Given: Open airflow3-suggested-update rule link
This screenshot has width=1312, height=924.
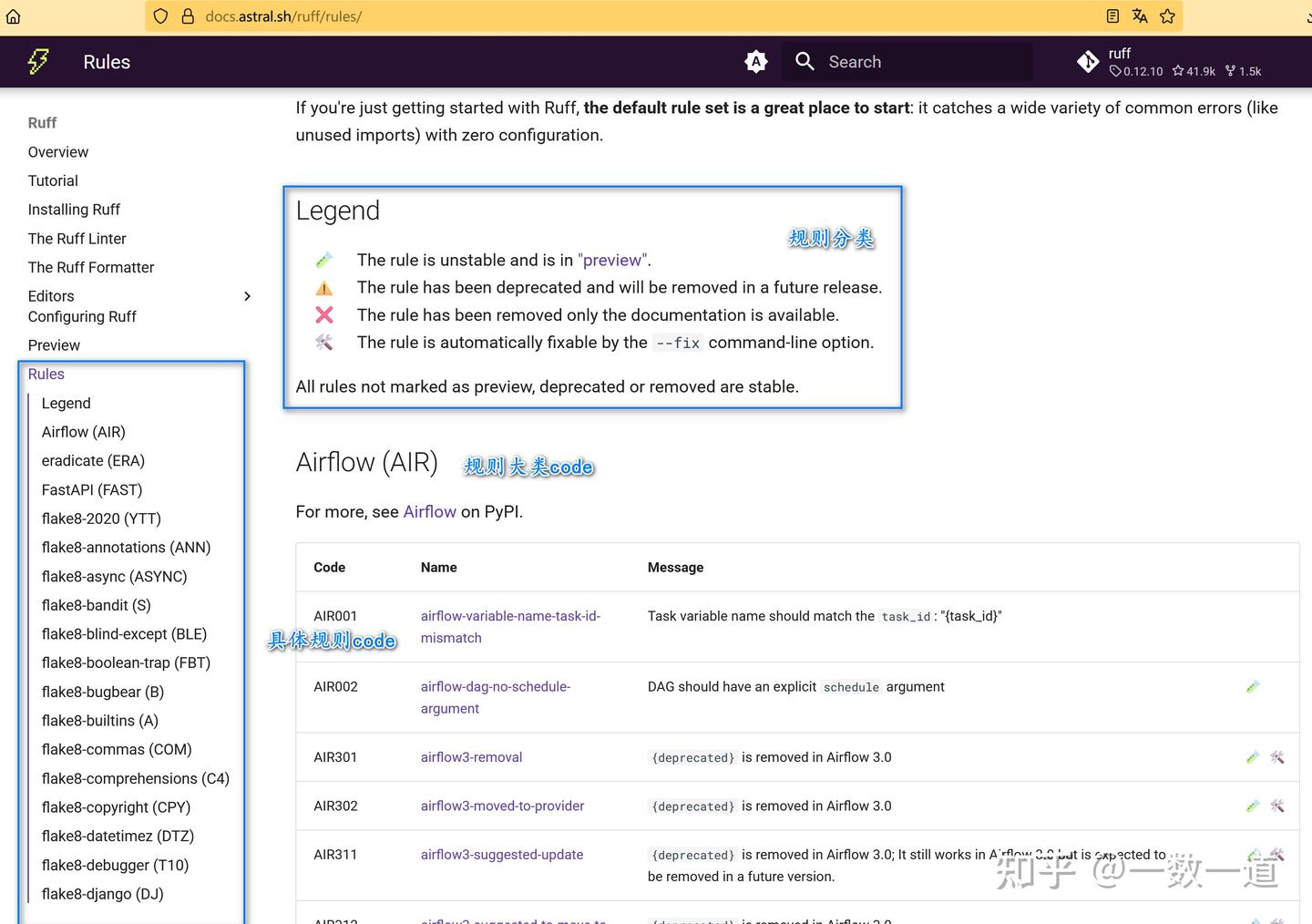Looking at the screenshot, I should coord(502,855).
